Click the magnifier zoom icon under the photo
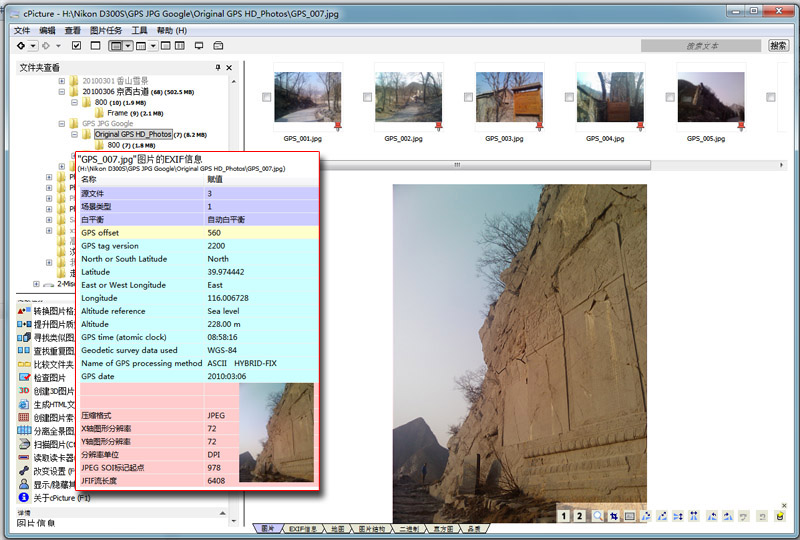This screenshot has height=540, width=800. [x=598, y=516]
